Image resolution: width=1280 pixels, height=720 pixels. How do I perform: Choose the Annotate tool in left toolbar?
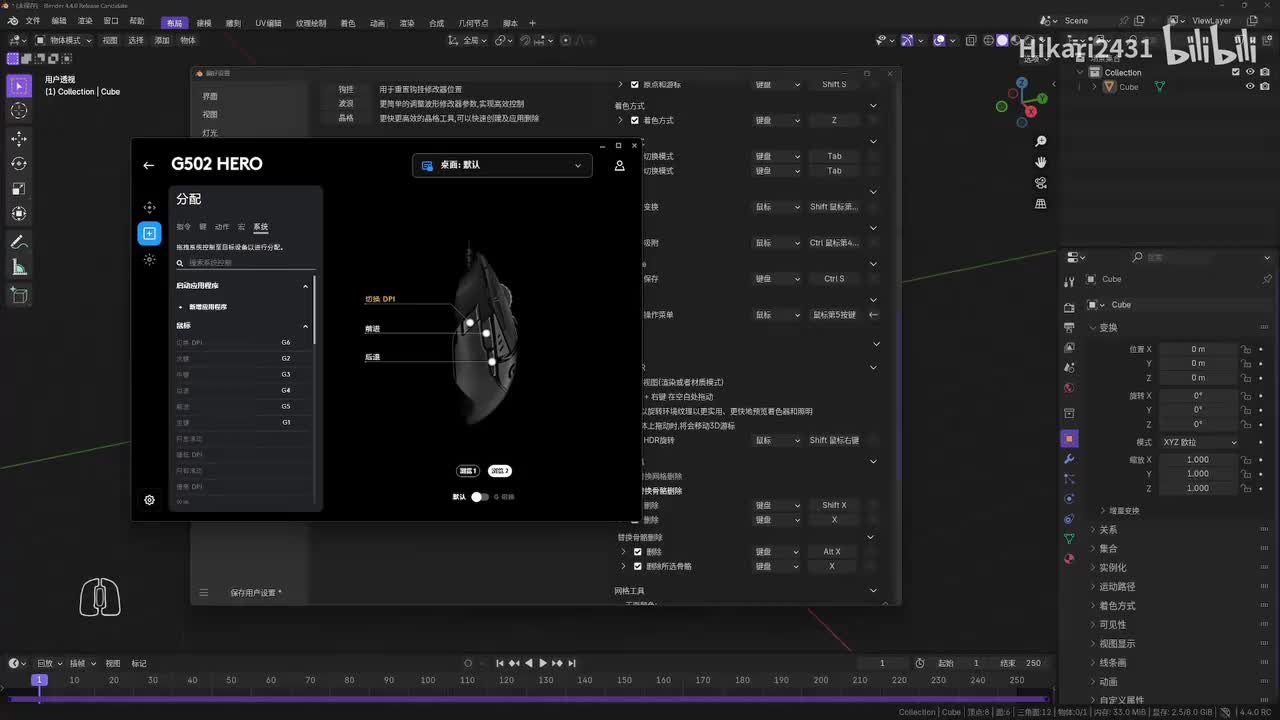pos(19,242)
